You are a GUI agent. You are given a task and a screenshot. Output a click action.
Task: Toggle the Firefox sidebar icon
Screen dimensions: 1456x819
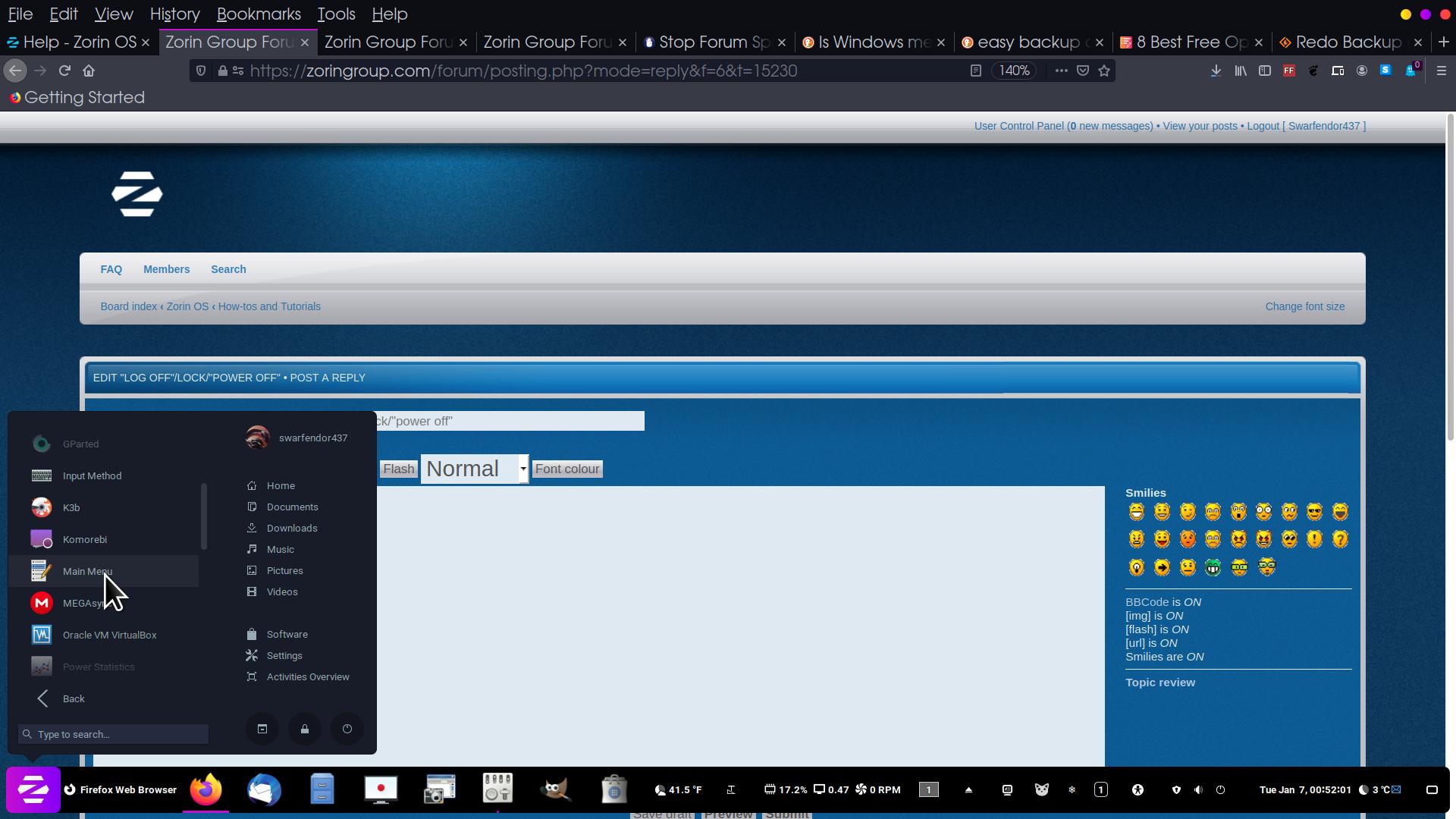1264,71
